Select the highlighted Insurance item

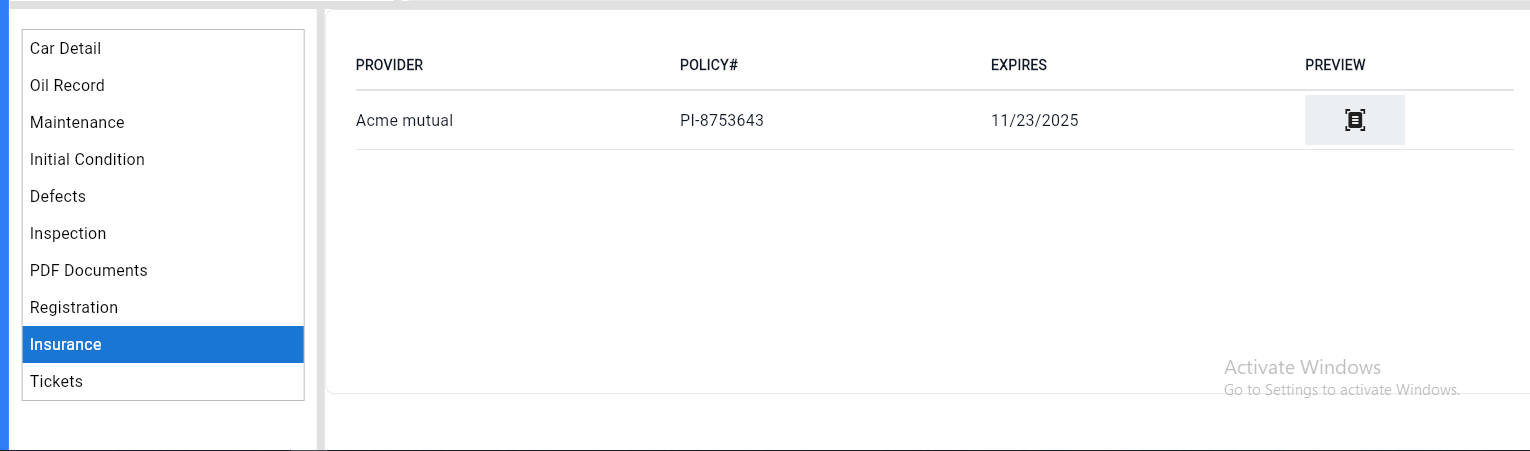point(66,344)
